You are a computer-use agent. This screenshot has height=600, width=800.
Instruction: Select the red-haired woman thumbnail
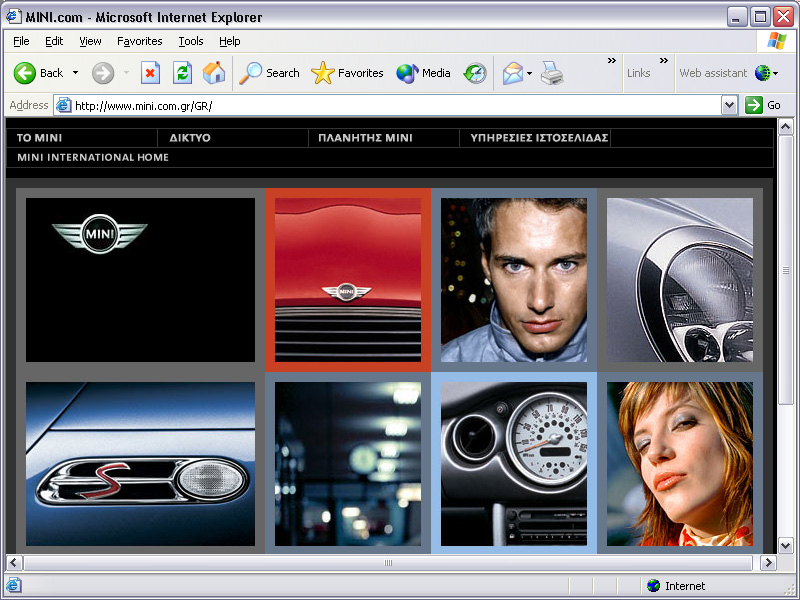coord(680,464)
